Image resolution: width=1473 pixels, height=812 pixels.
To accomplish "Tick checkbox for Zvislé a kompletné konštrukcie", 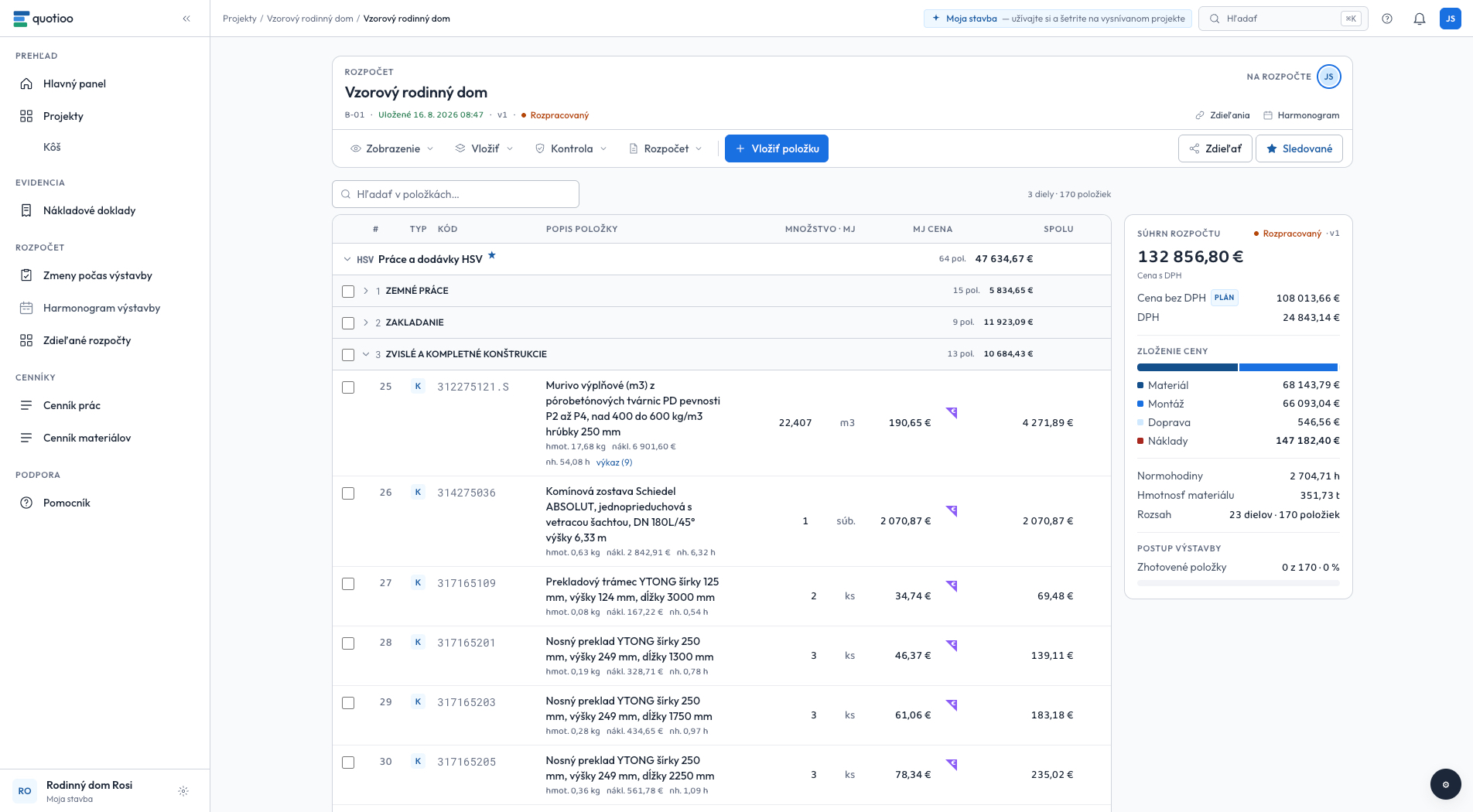I will click(x=348, y=355).
